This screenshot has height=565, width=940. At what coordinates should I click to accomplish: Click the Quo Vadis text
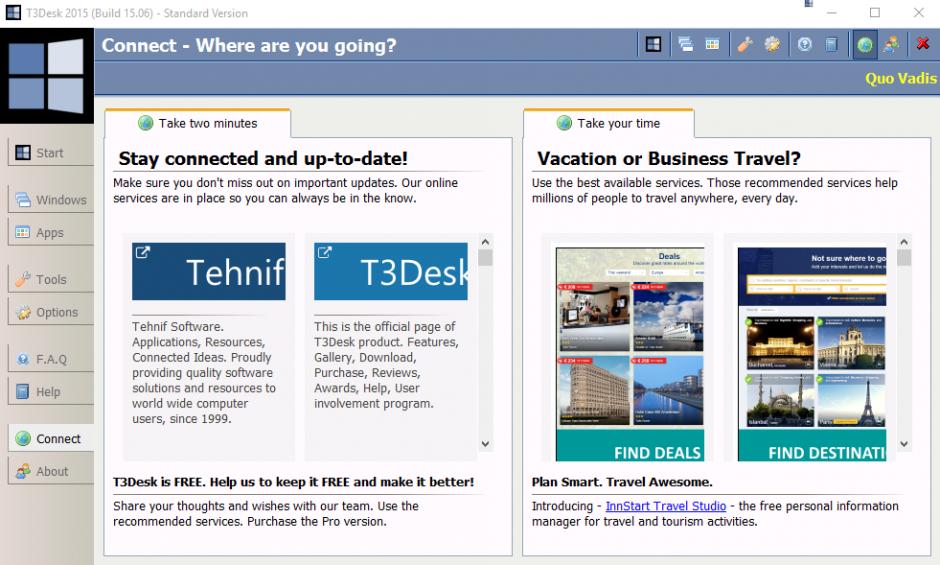(x=901, y=79)
